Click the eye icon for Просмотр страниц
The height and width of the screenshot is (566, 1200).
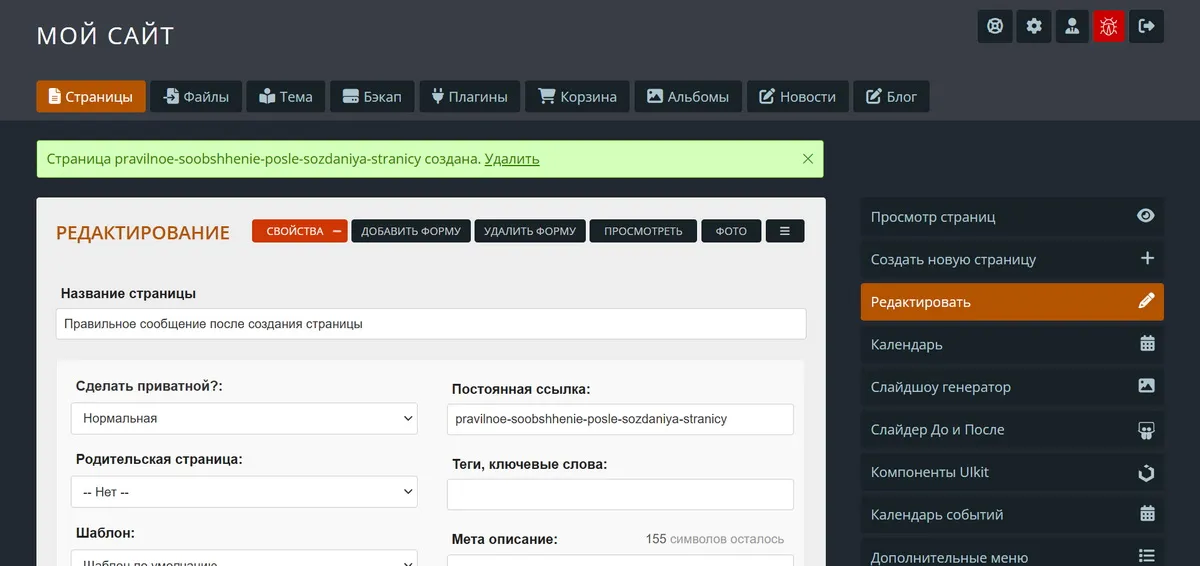pos(1146,216)
